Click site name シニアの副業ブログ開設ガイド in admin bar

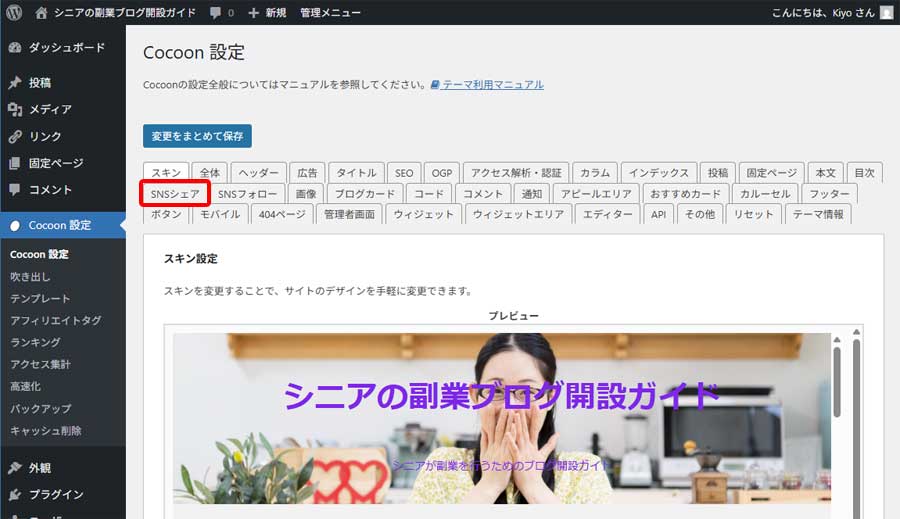(125, 13)
